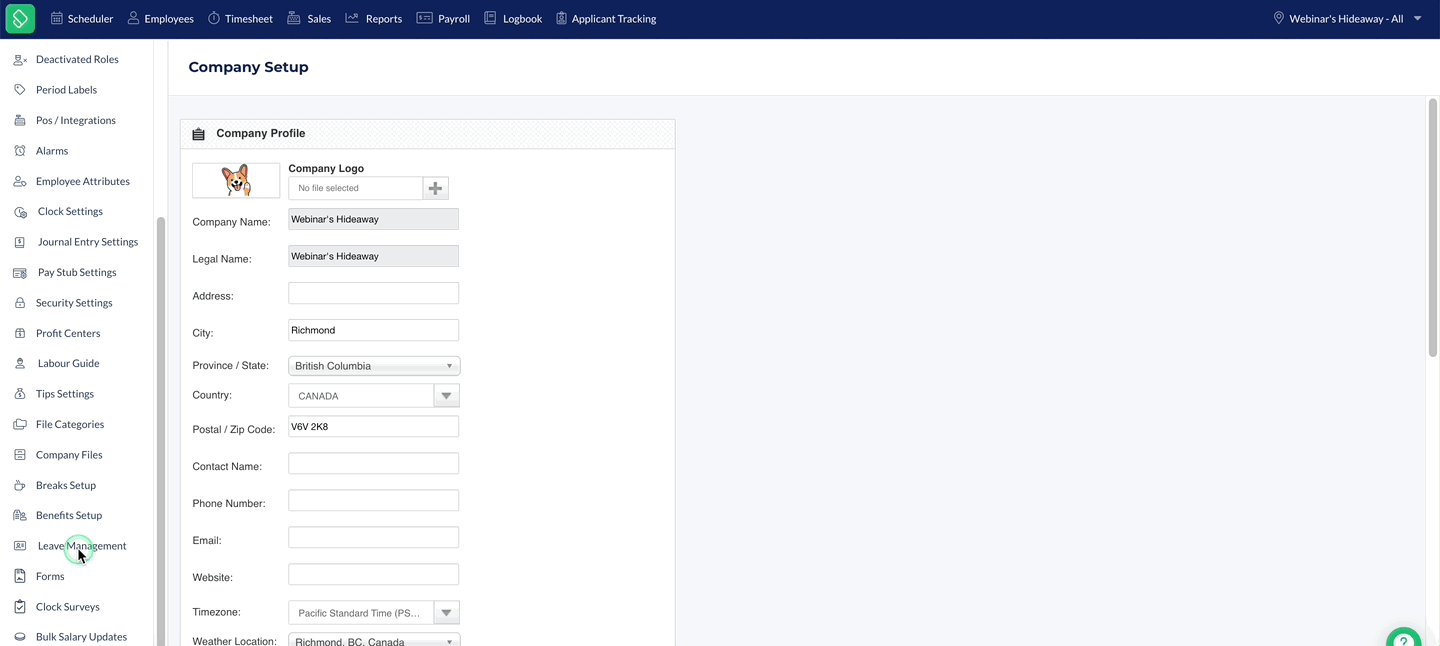
Task: Click the Clock Settings icon
Action: coord(20,212)
